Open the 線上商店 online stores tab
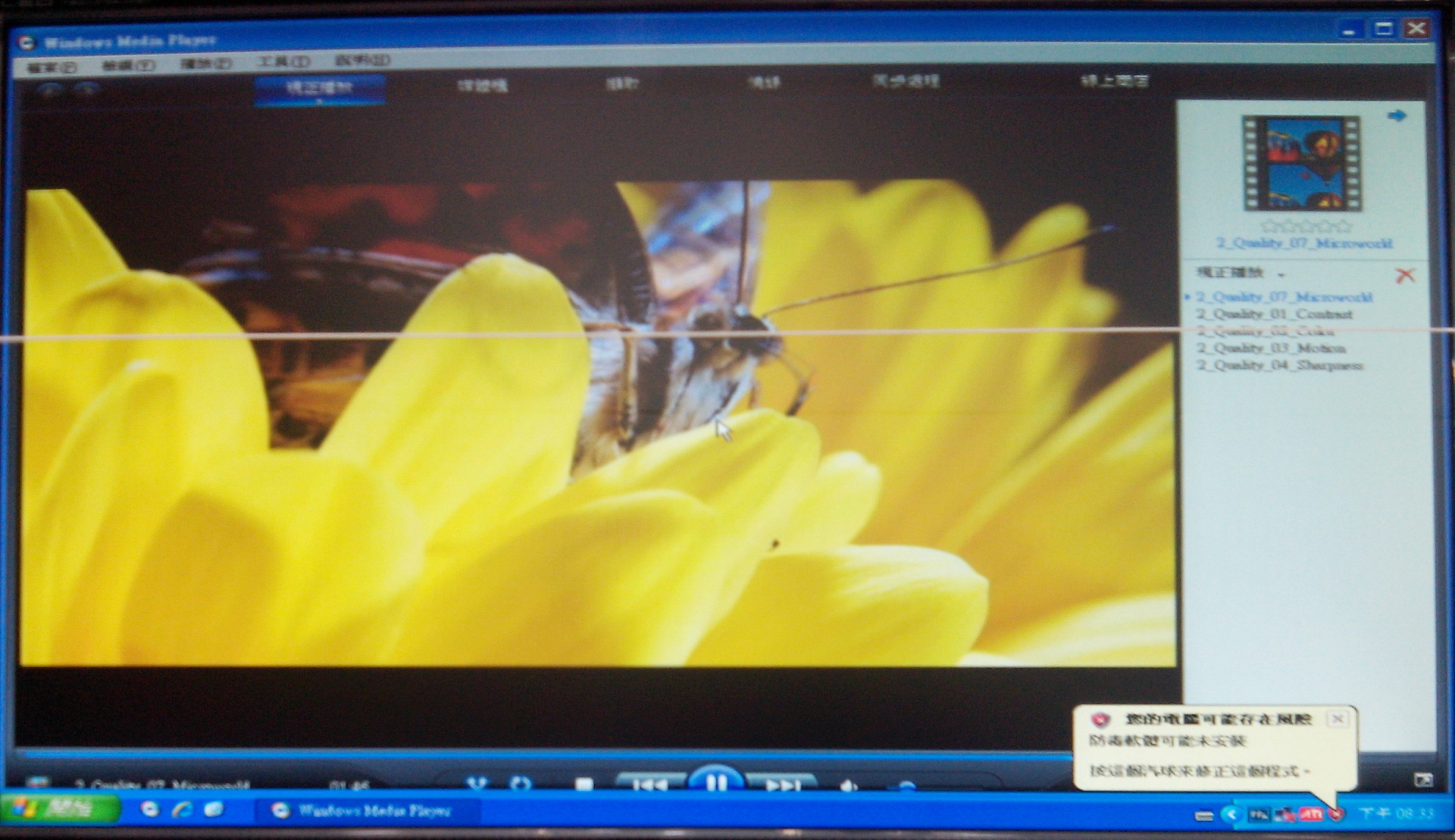1455x840 pixels. 1115,80
